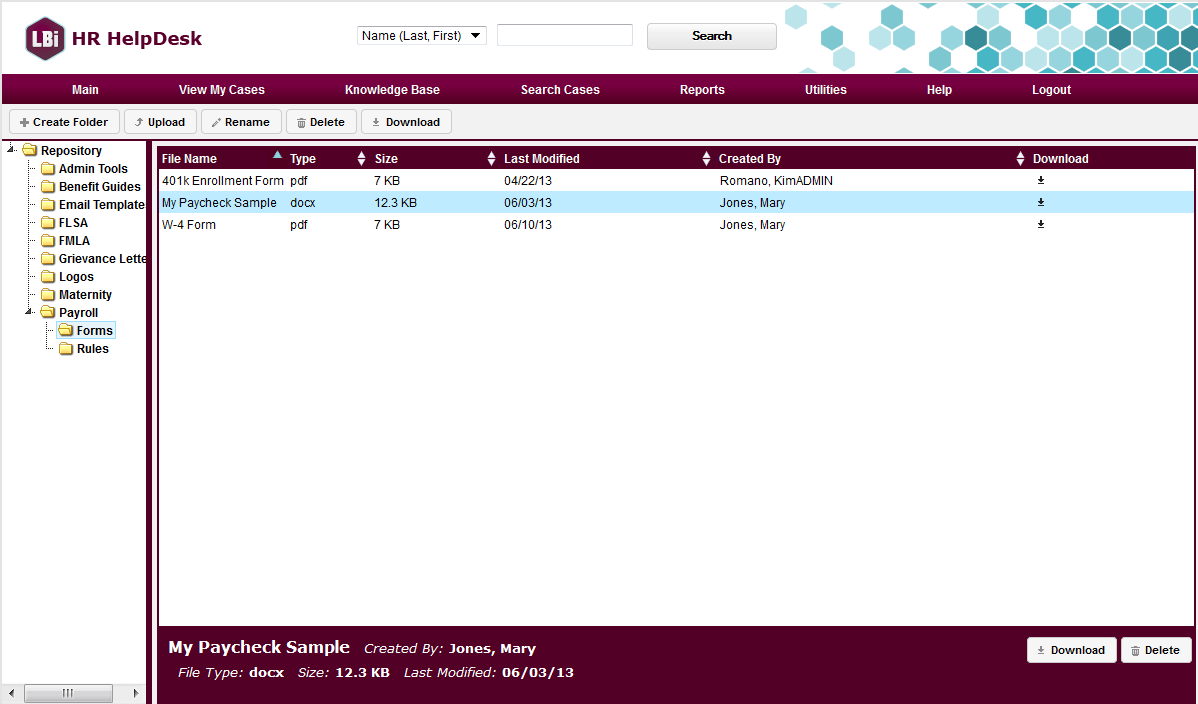The image size is (1198, 704).
Task: Click the search text input field
Action: click(x=565, y=35)
